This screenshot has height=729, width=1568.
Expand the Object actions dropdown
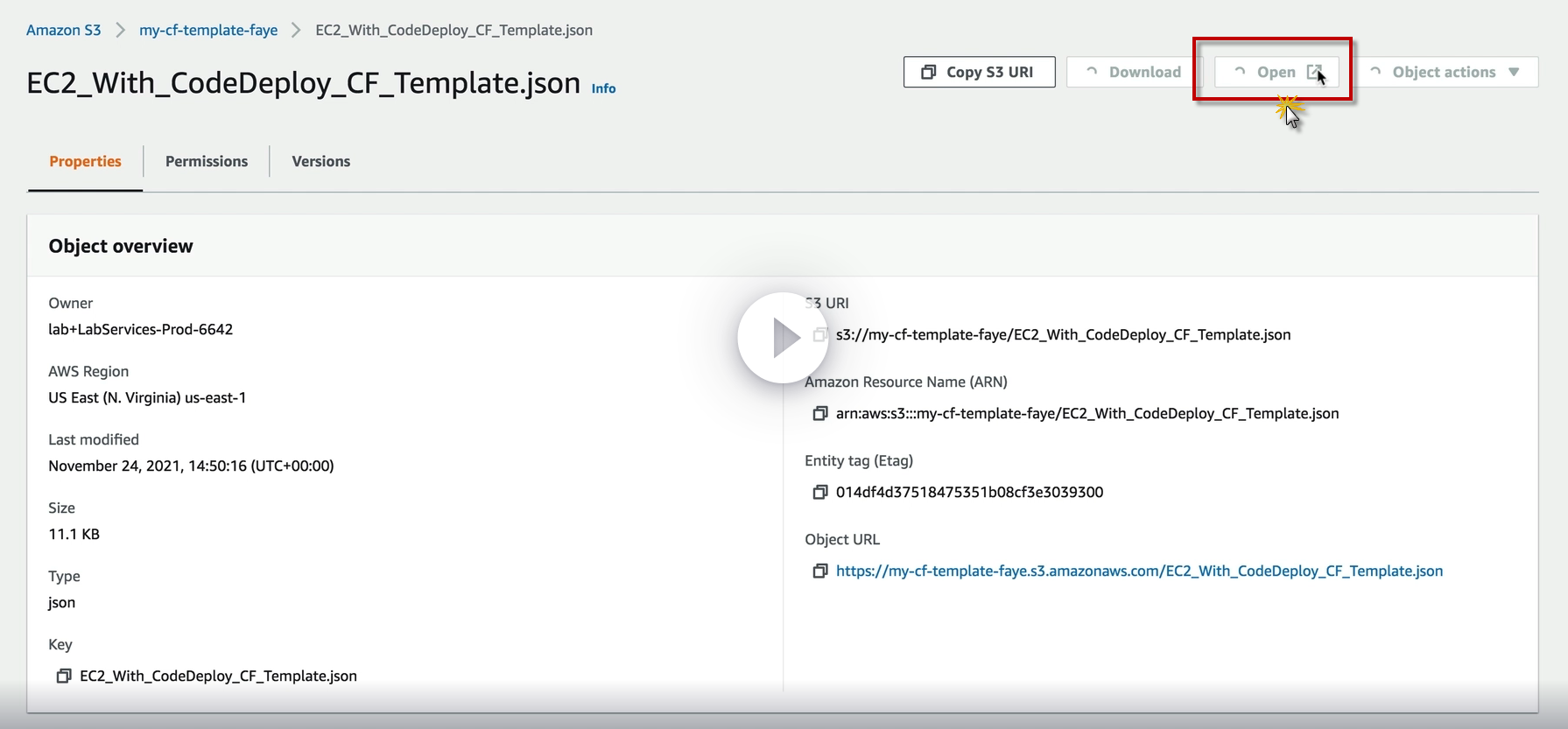[1445, 72]
